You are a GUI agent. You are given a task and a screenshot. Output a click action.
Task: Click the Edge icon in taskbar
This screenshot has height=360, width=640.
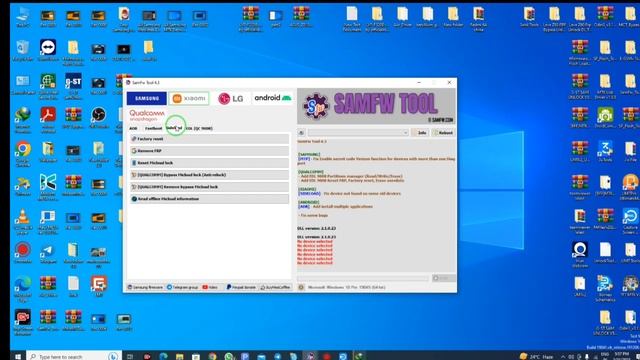point(163,356)
